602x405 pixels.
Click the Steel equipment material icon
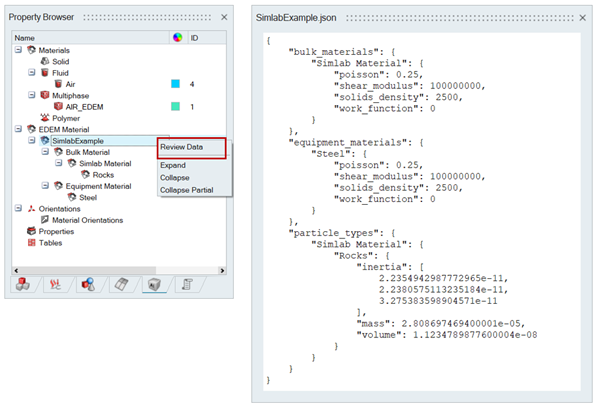[x=72, y=197]
